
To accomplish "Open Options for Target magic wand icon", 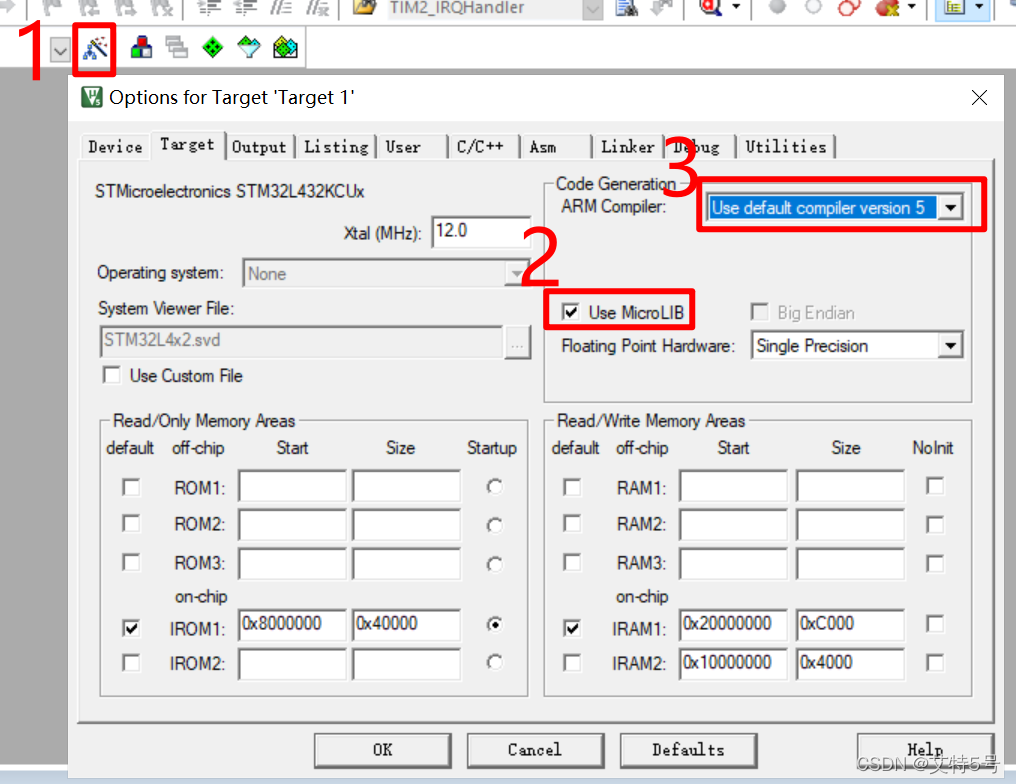I will 96,49.
